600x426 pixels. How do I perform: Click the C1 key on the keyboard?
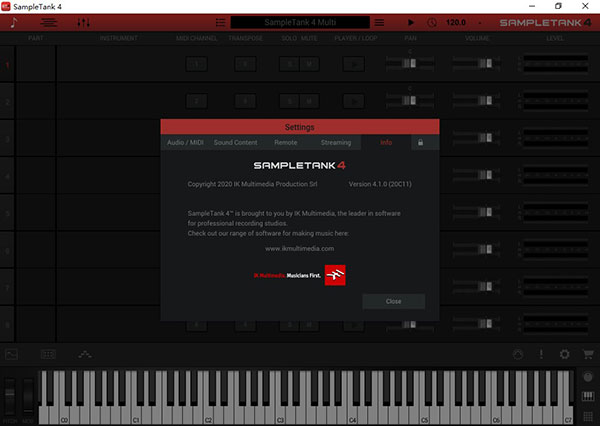(x=136, y=416)
